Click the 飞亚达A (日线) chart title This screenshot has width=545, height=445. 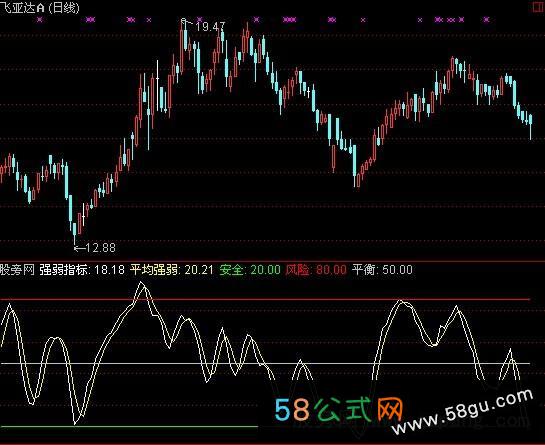point(40,8)
